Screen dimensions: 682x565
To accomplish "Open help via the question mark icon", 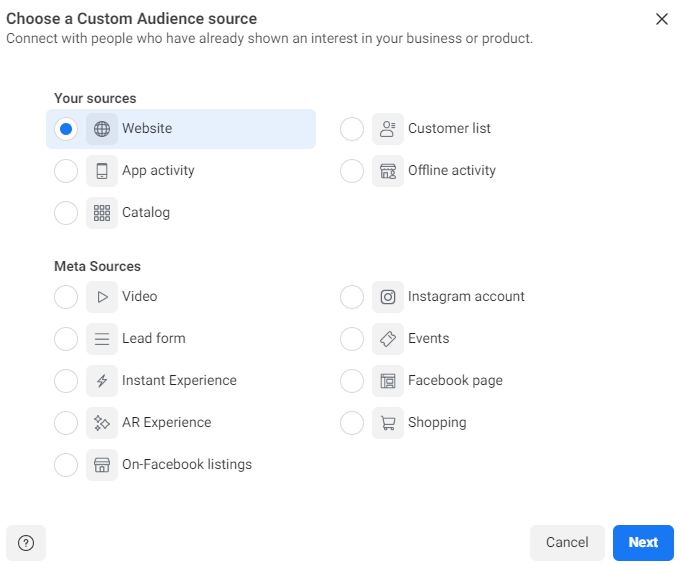I will pos(26,543).
